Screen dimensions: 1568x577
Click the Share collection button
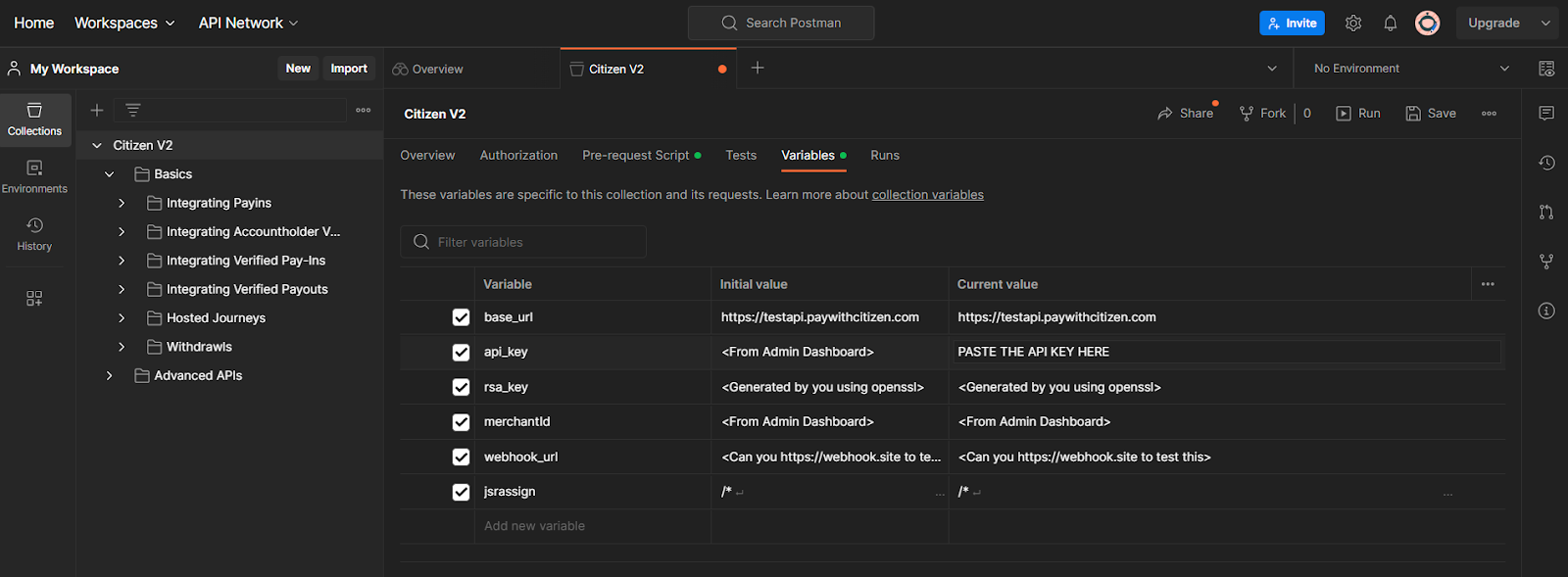[x=1185, y=114]
